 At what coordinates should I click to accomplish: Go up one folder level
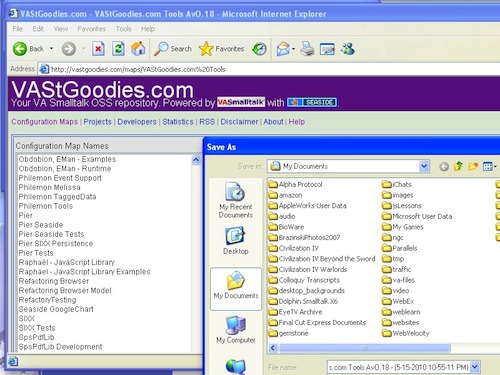click(459, 166)
